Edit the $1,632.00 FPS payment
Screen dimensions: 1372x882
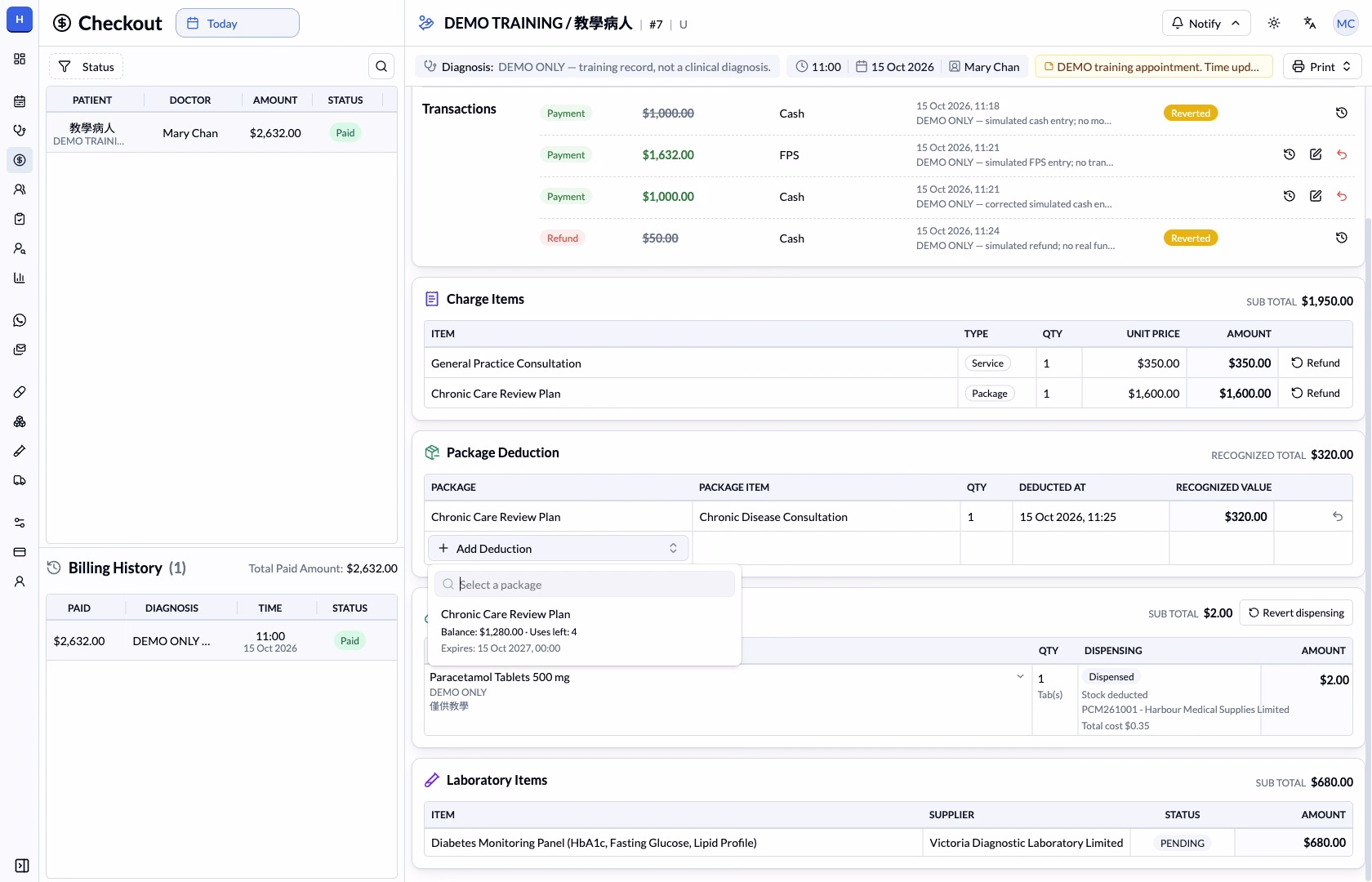1316,154
